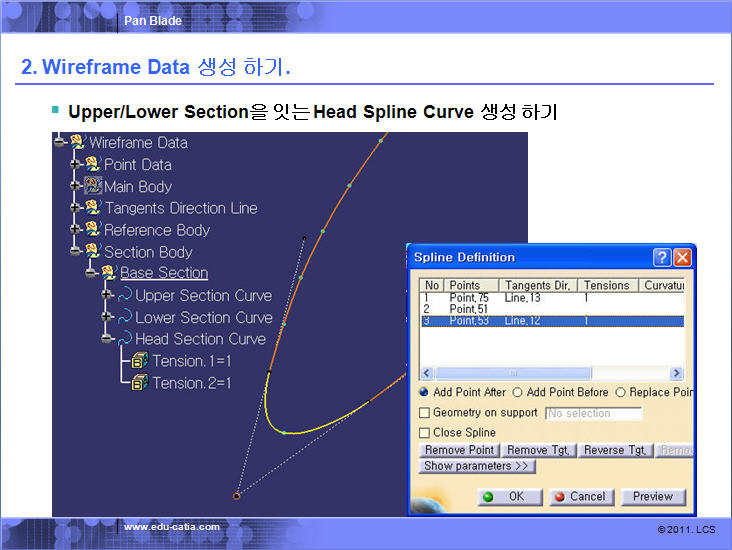Collapse the Head Section Curve node
732x550 pixels.
point(108,339)
